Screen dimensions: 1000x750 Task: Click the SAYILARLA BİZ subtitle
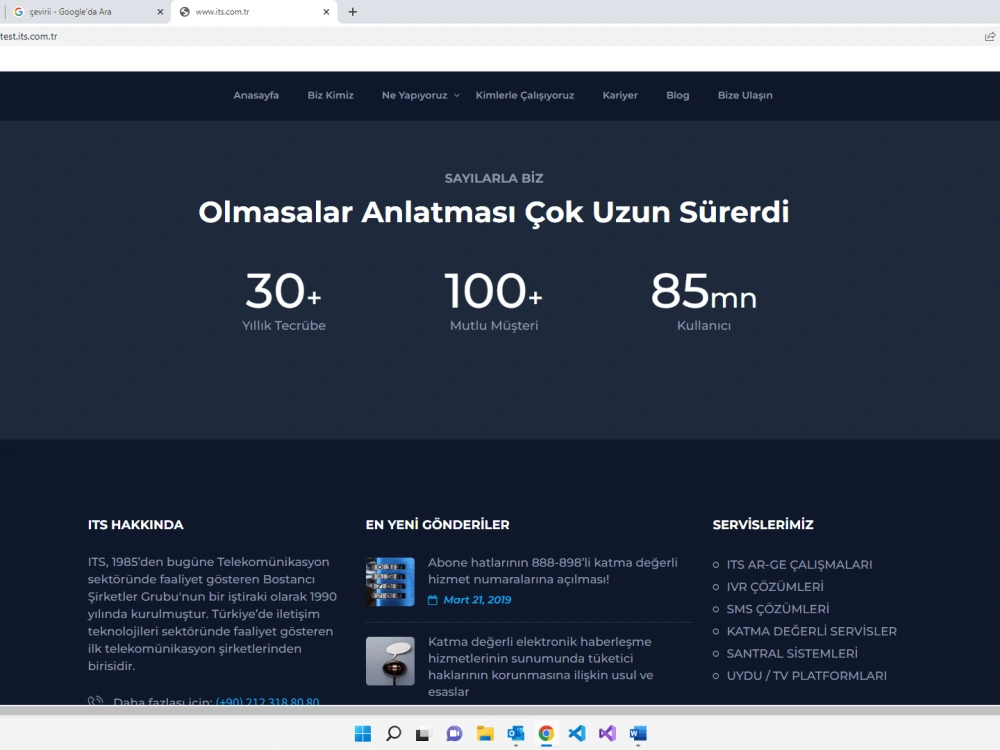pyautogui.click(x=494, y=179)
